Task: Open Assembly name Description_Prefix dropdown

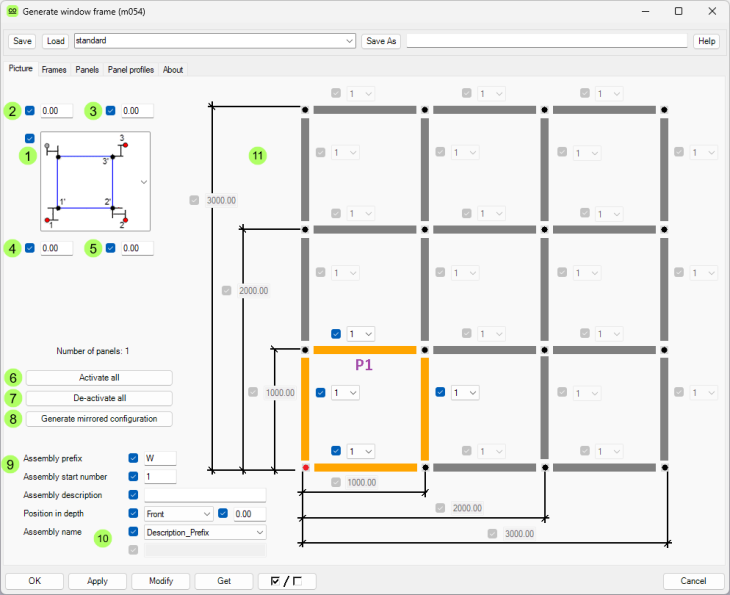Action: click(x=205, y=532)
